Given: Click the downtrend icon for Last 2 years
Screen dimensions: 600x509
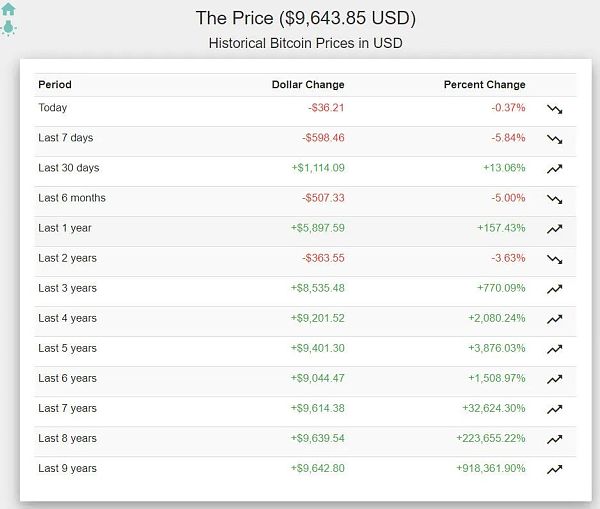Looking at the screenshot, I should pos(555,259).
